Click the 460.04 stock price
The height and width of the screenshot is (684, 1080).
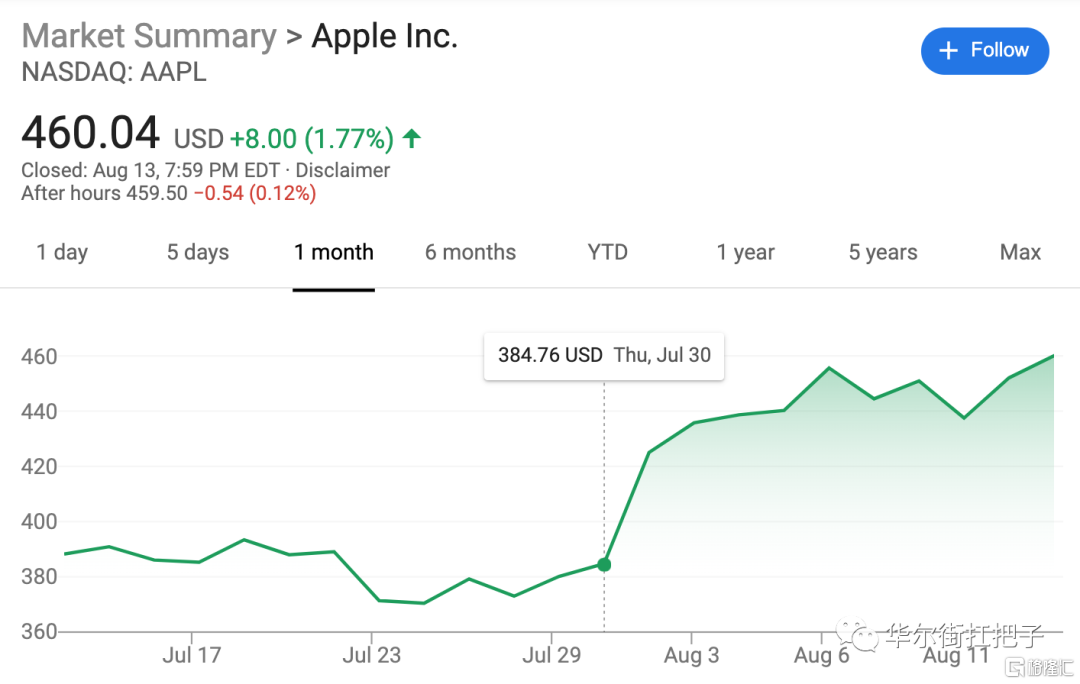pyautogui.click(x=91, y=134)
